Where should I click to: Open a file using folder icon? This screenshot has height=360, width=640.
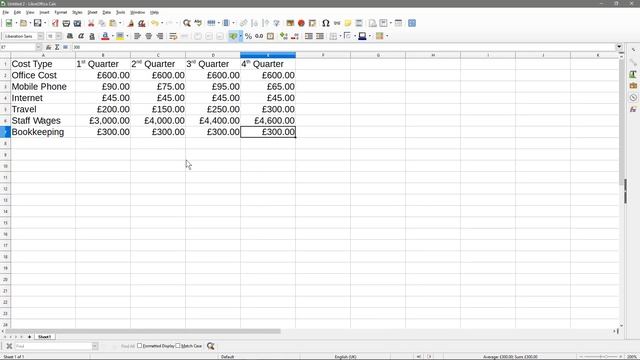coord(23,23)
